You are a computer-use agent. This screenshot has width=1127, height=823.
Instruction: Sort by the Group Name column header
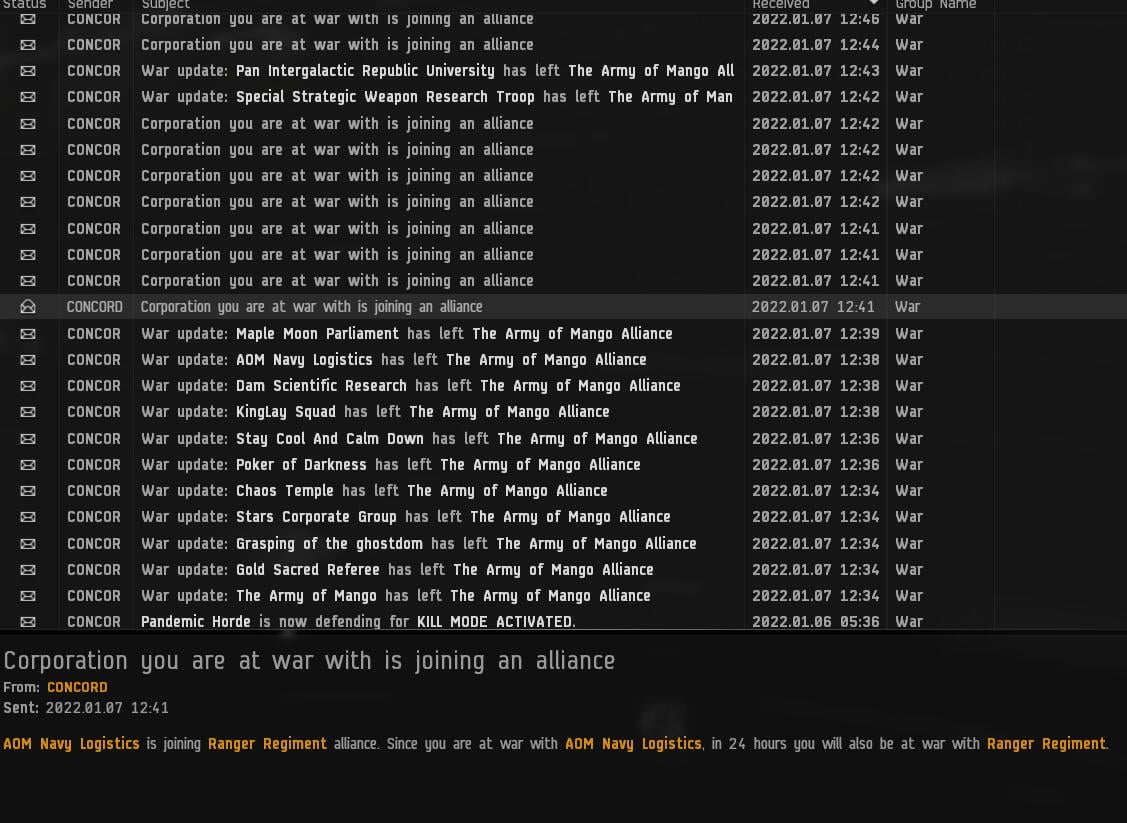tap(935, 4)
